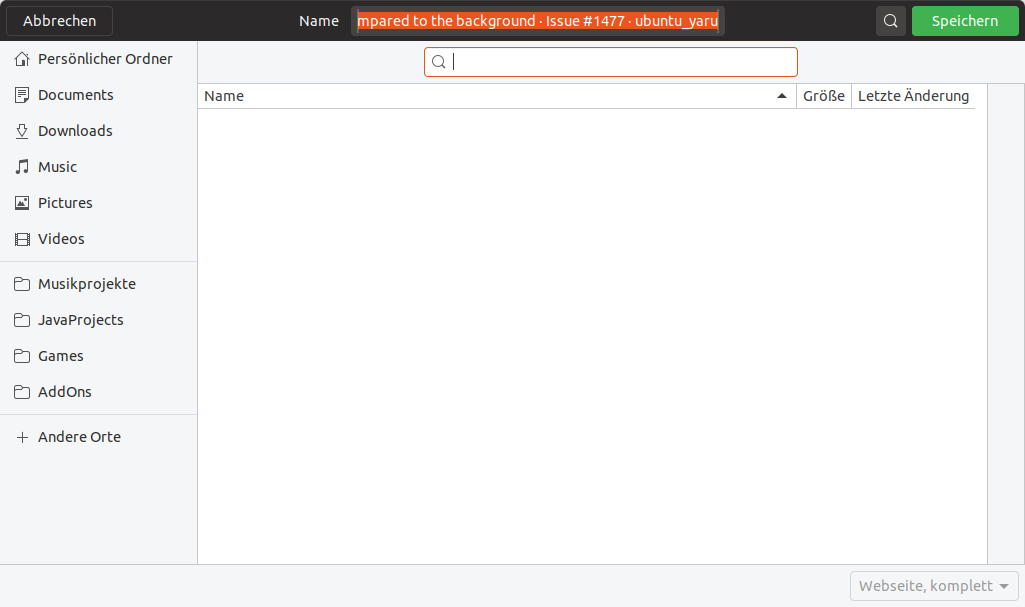The width and height of the screenshot is (1025, 607).
Task: Open the Games bookmark folder
Action: tap(98, 355)
